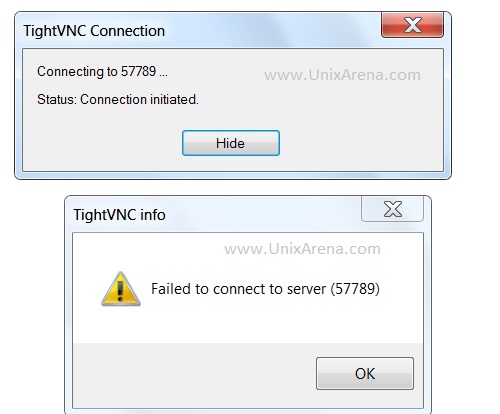Click the UnixArena watermark in the Connection dialog
Image resolution: width=500 pixels, height=414 pixels.
(x=342, y=75)
